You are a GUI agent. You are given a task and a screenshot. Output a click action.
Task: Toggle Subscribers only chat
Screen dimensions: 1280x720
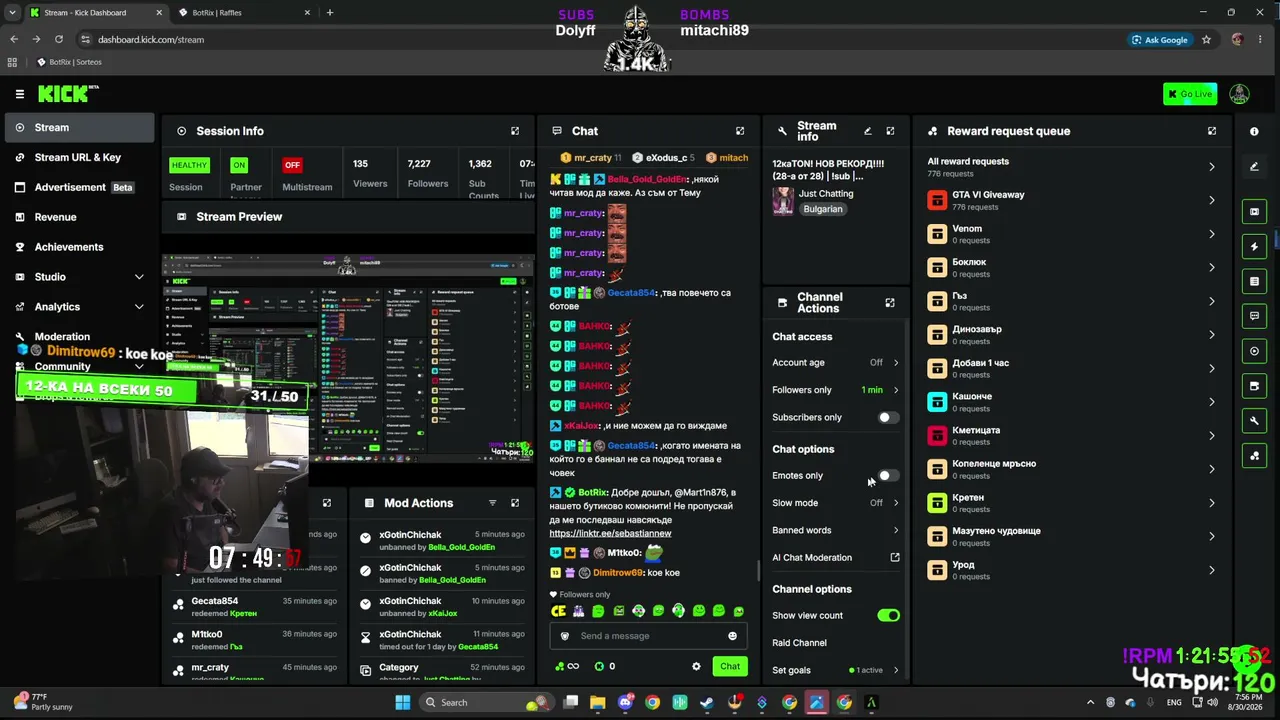(887, 417)
